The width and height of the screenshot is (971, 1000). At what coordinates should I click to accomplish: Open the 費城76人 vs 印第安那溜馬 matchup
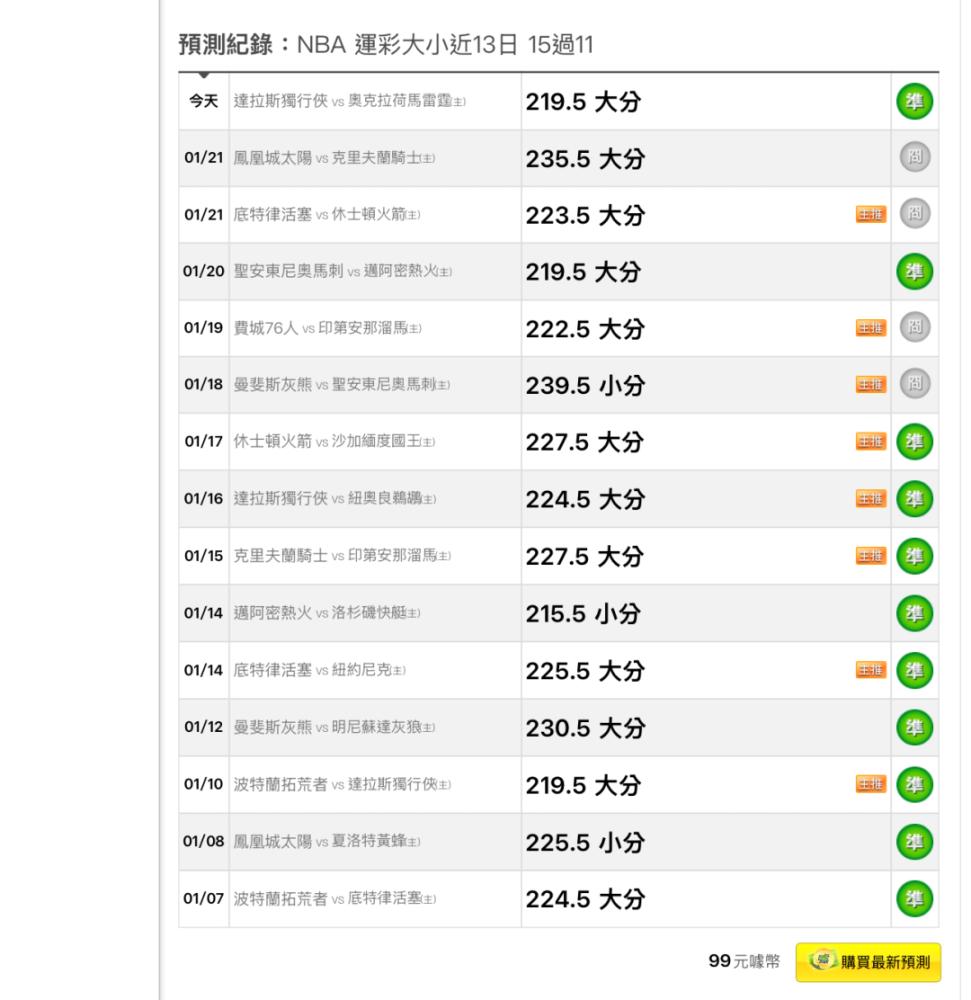pos(327,328)
